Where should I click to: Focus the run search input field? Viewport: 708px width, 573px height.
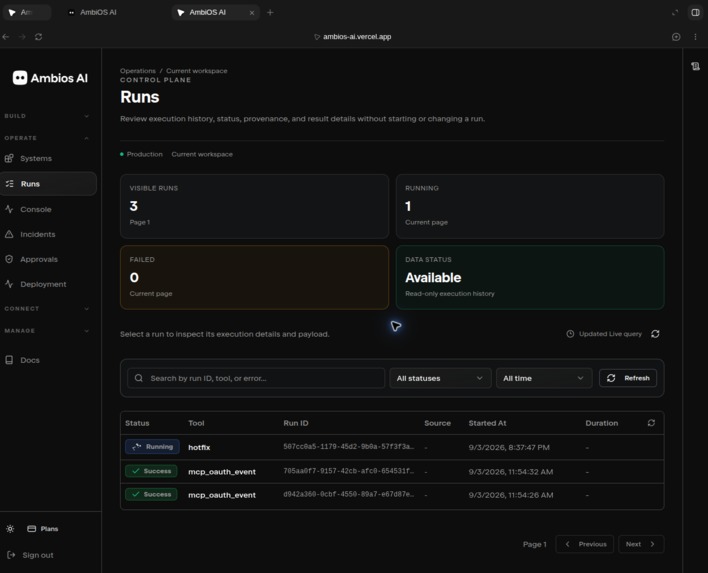tap(256, 378)
